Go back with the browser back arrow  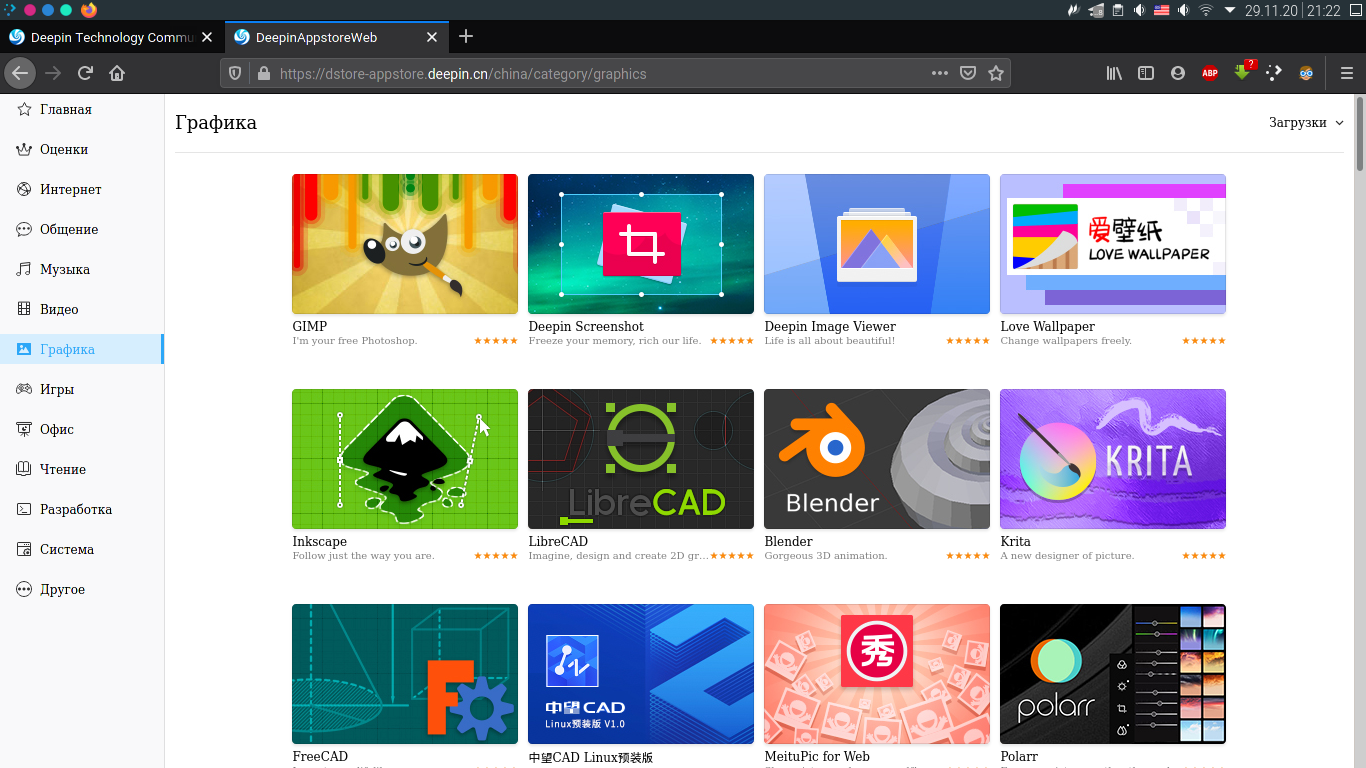(x=20, y=73)
